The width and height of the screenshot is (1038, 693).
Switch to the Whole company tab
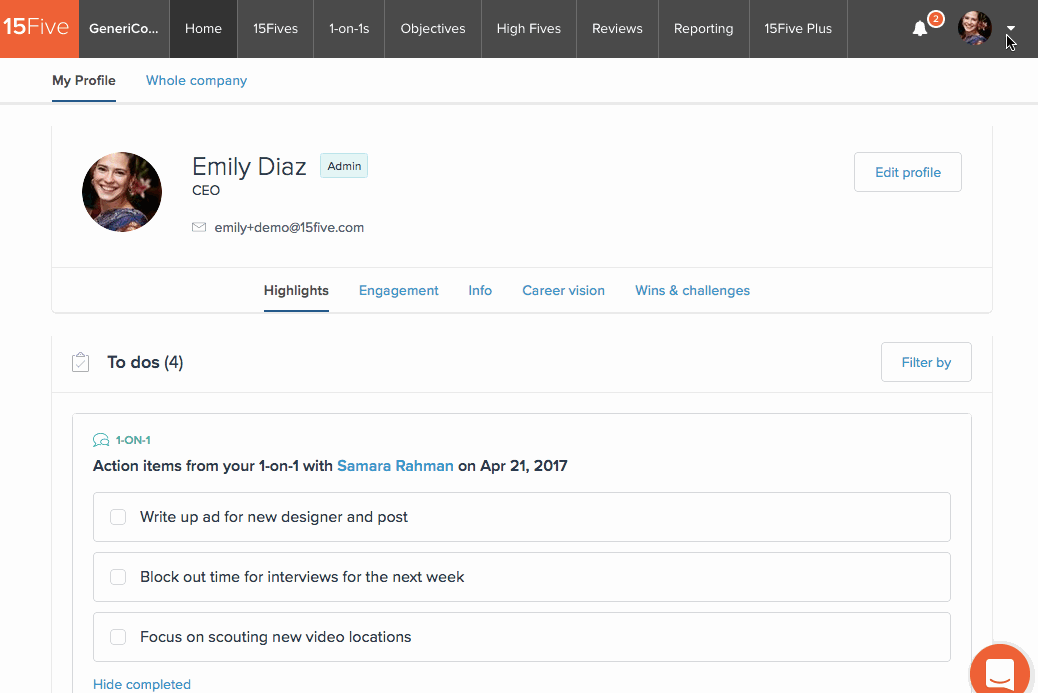(197, 81)
